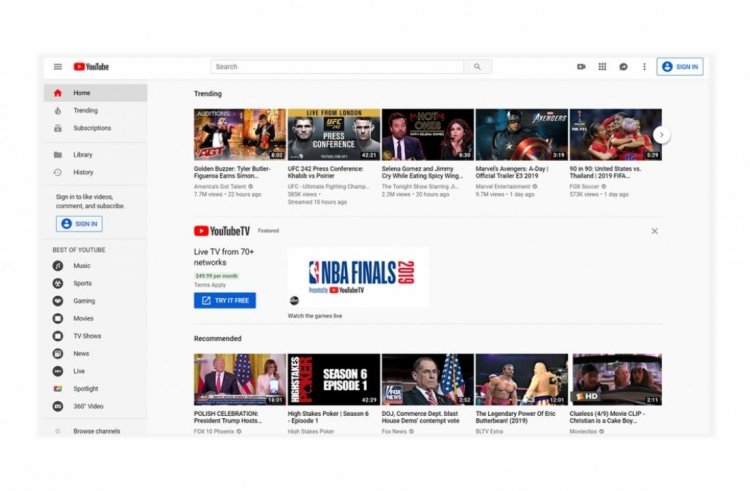Open the messages chat bubble icon
Image resolution: width=750 pixels, height=491 pixels.
coord(623,66)
